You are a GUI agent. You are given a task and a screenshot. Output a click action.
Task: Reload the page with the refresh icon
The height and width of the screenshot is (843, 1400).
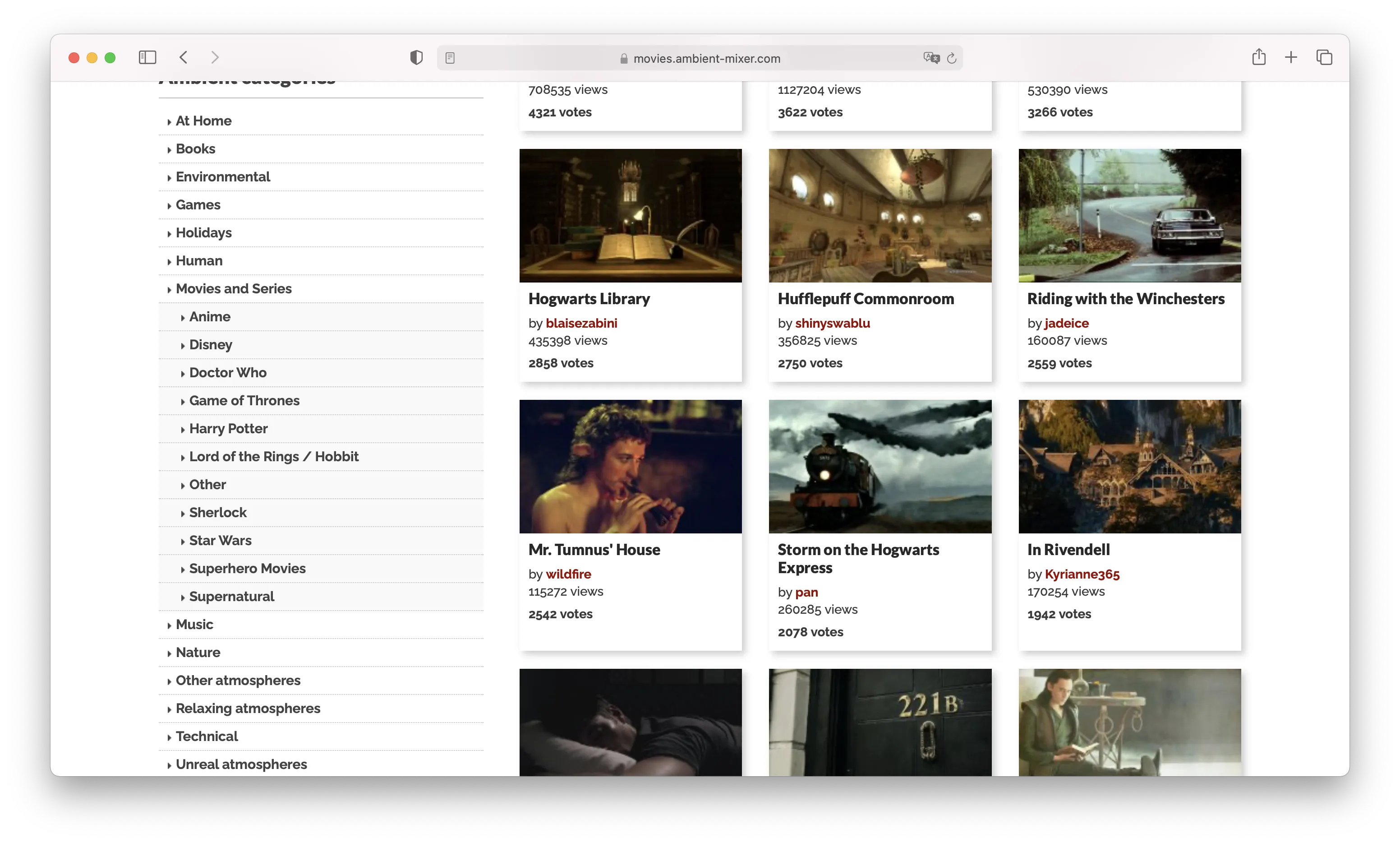click(x=952, y=58)
